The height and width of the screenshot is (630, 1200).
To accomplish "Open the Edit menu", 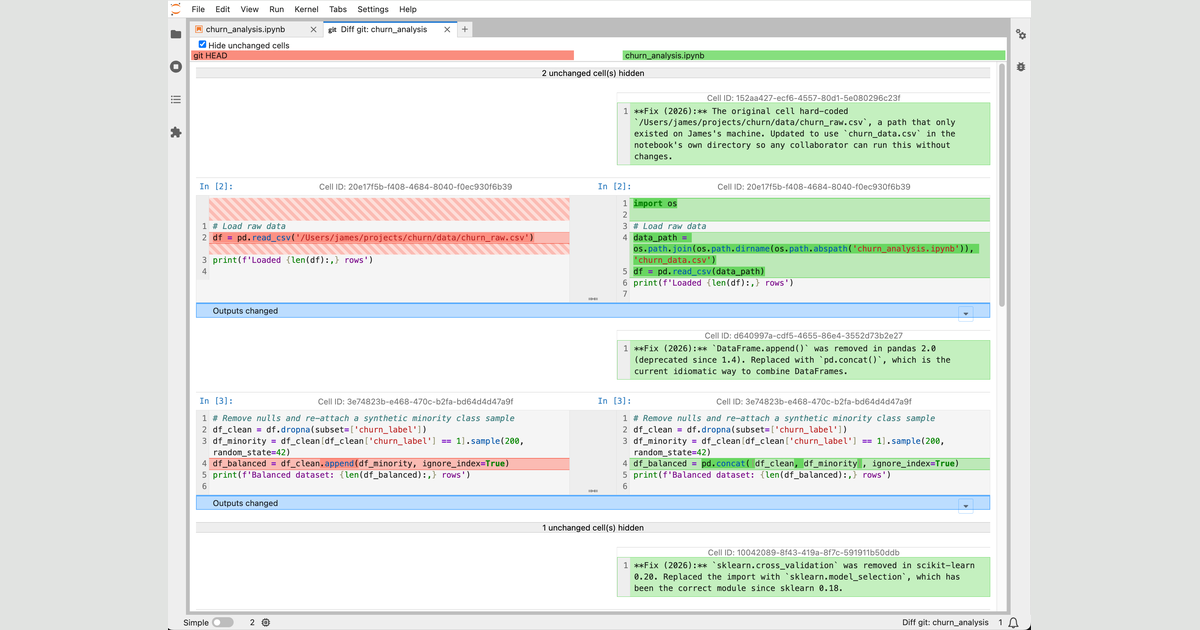I will 222,9.
